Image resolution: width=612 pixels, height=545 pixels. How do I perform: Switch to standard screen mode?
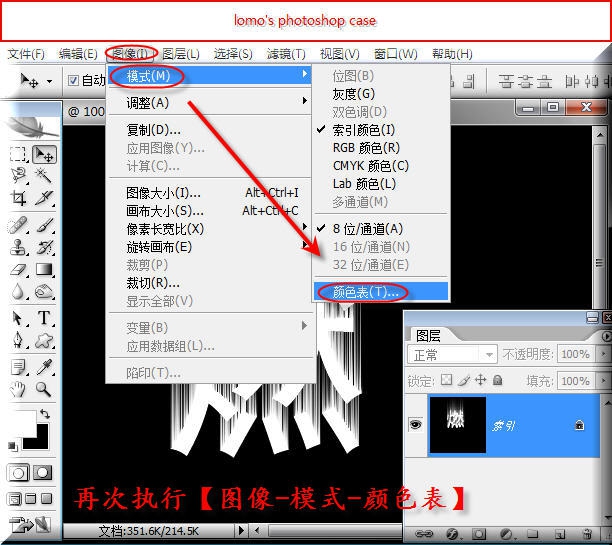pos(15,499)
